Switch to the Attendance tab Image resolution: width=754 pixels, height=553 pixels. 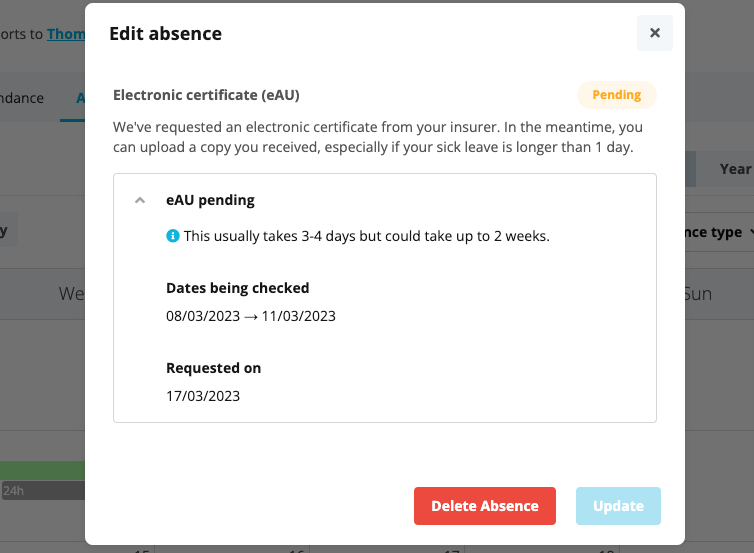(22, 98)
